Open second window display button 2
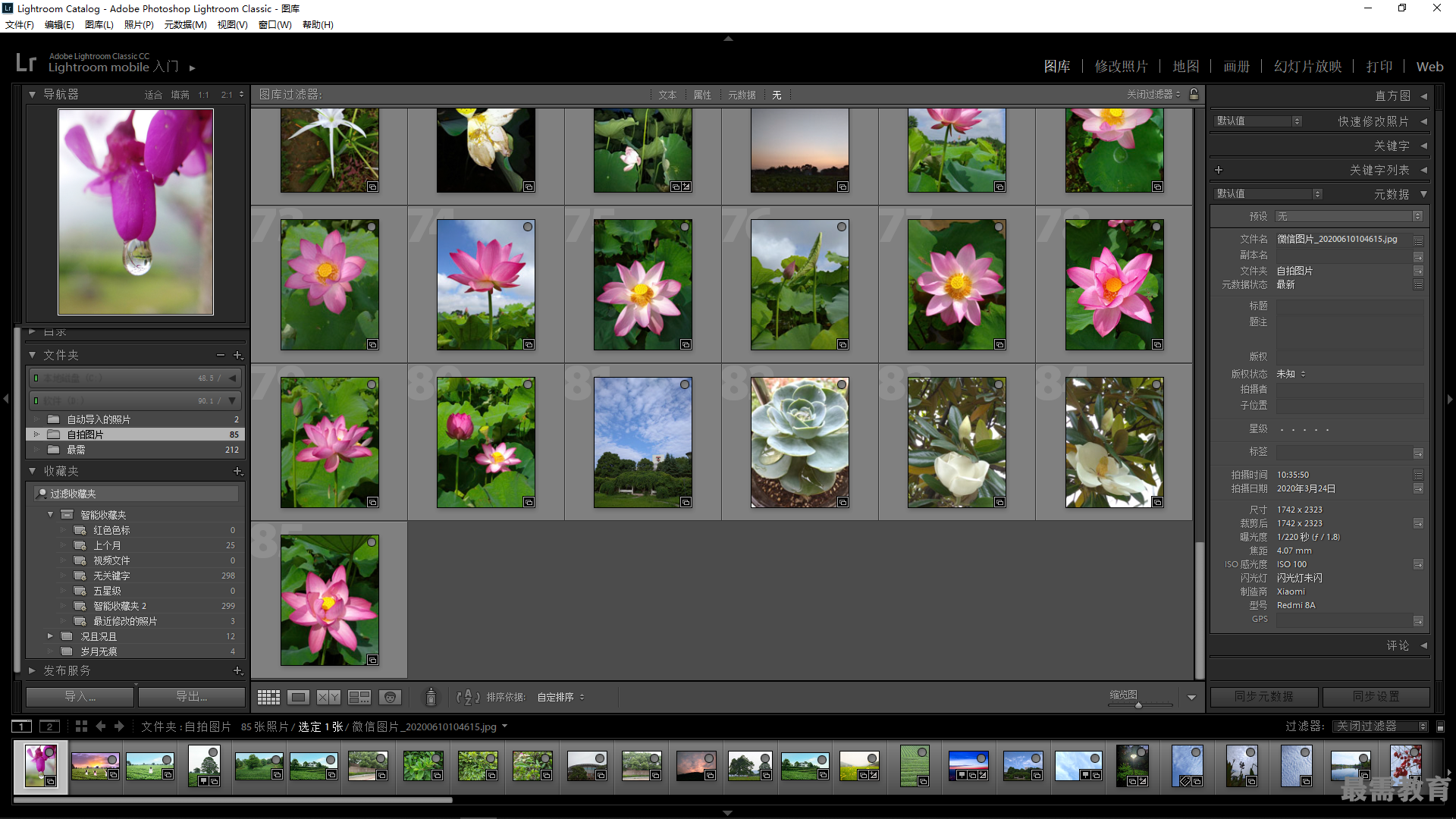The height and width of the screenshot is (819, 1456). click(49, 726)
